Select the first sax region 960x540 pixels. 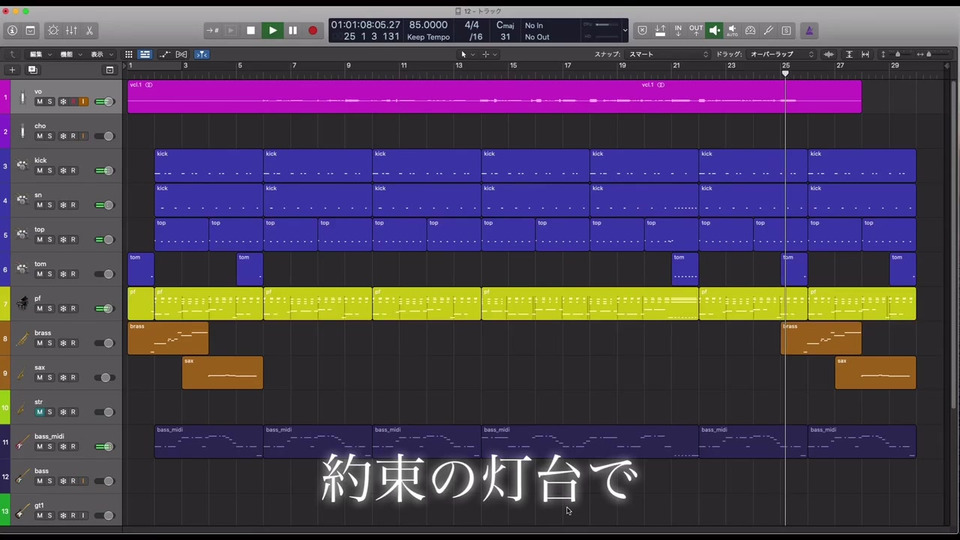(x=222, y=372)
